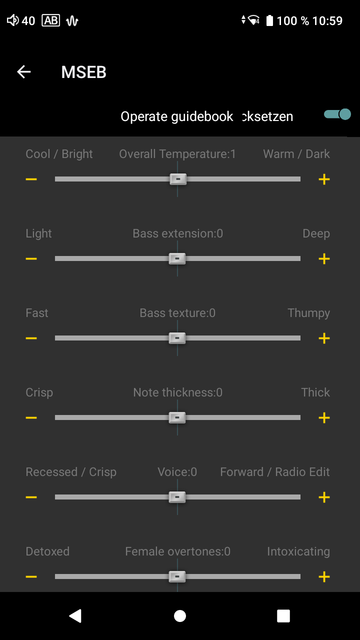Decrease Voice toward Recessed / Crisp
Screen dimensions: 360x640
pyautogui.click(x=31, y=497)
